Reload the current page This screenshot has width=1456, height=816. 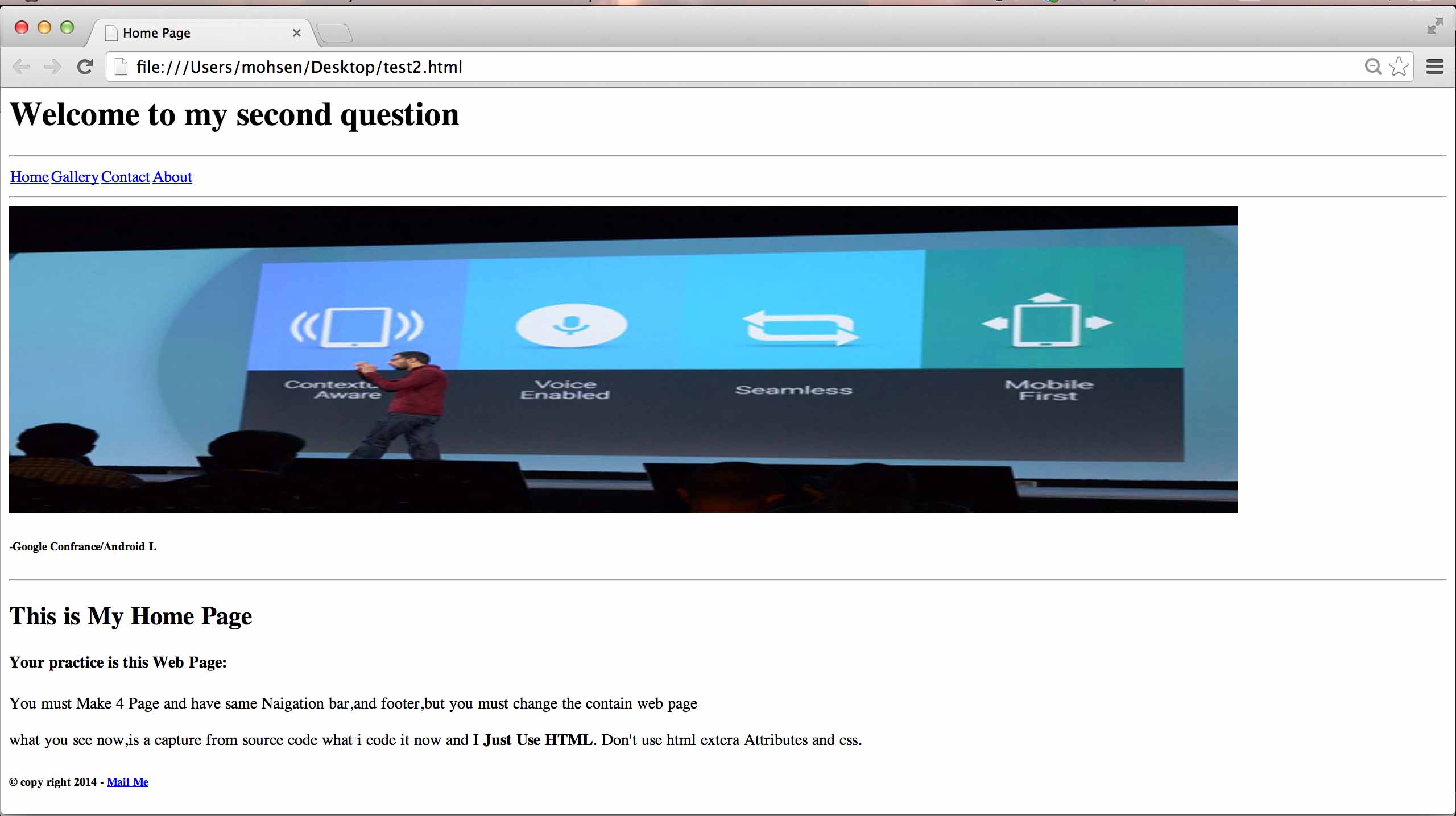[x=85, y=67]
